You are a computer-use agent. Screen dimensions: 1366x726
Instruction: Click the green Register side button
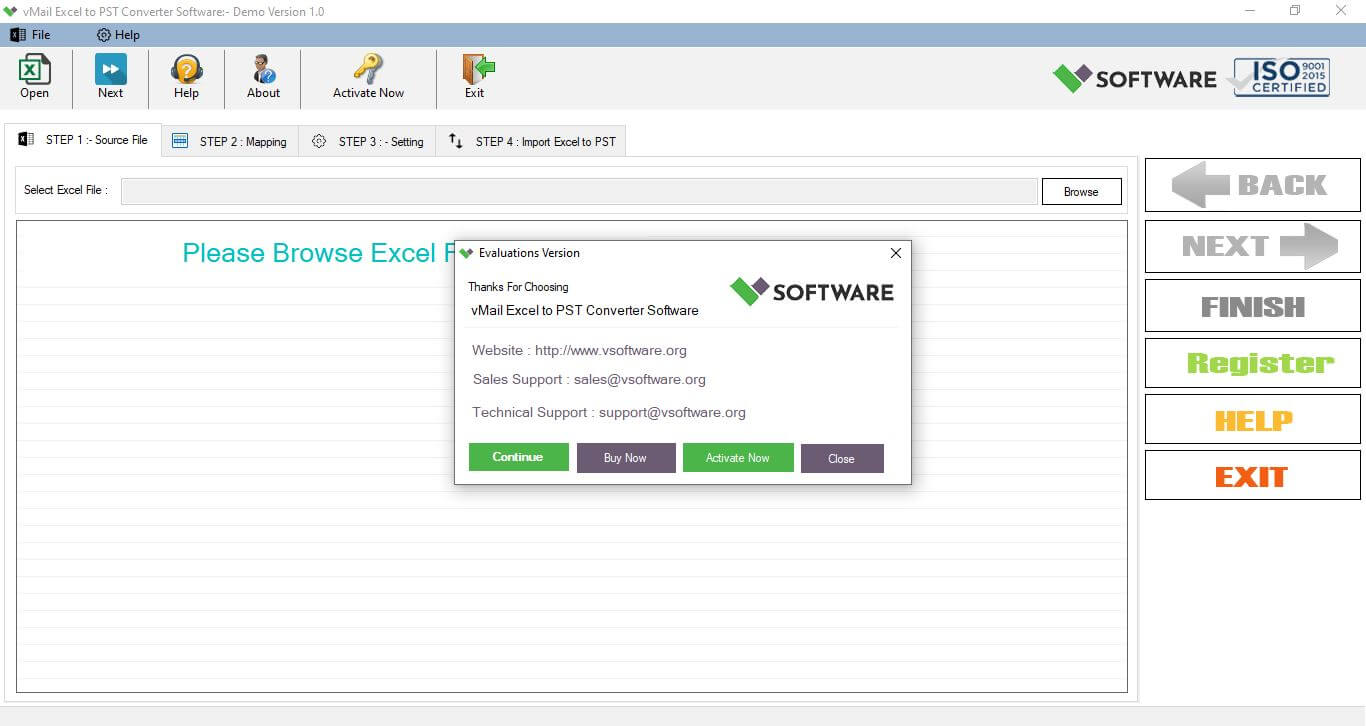point(1252,363)
